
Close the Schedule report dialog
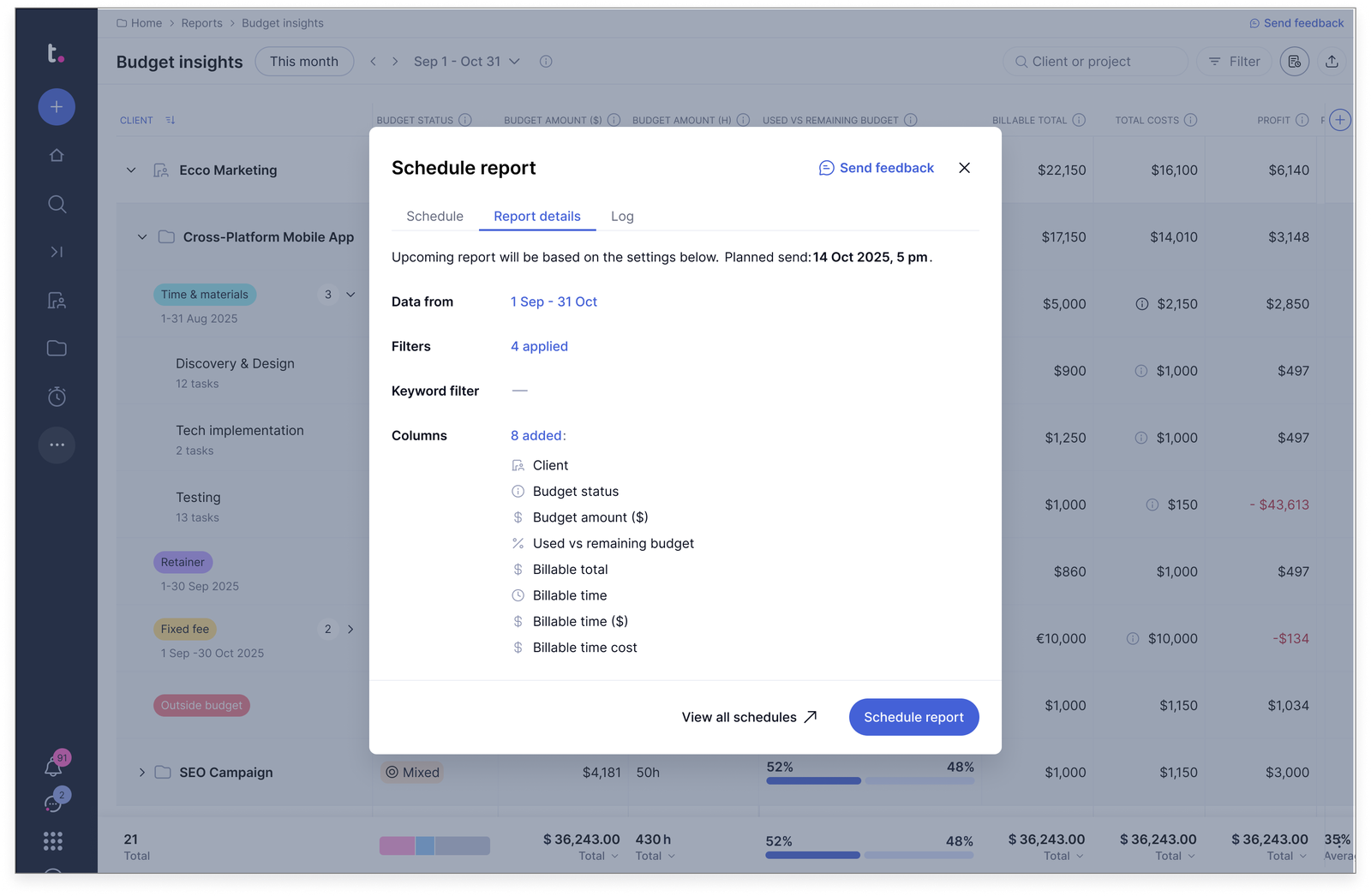click(x=965, y=168)
